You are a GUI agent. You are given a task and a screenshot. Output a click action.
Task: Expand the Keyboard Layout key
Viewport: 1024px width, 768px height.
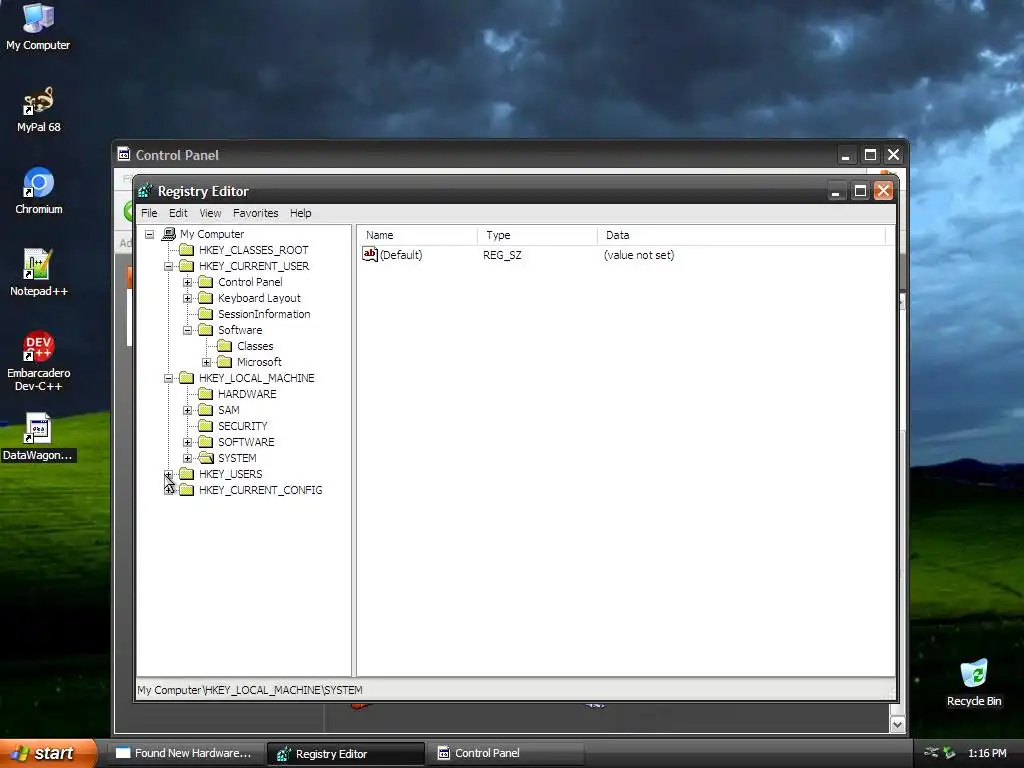coord(187,298)
